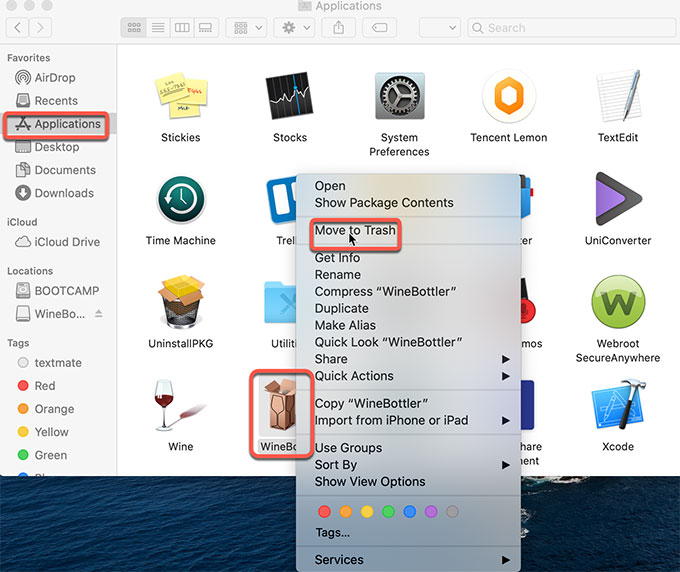
Task: Open AirDrop in sidebar
Action: (x=58, y=78)
